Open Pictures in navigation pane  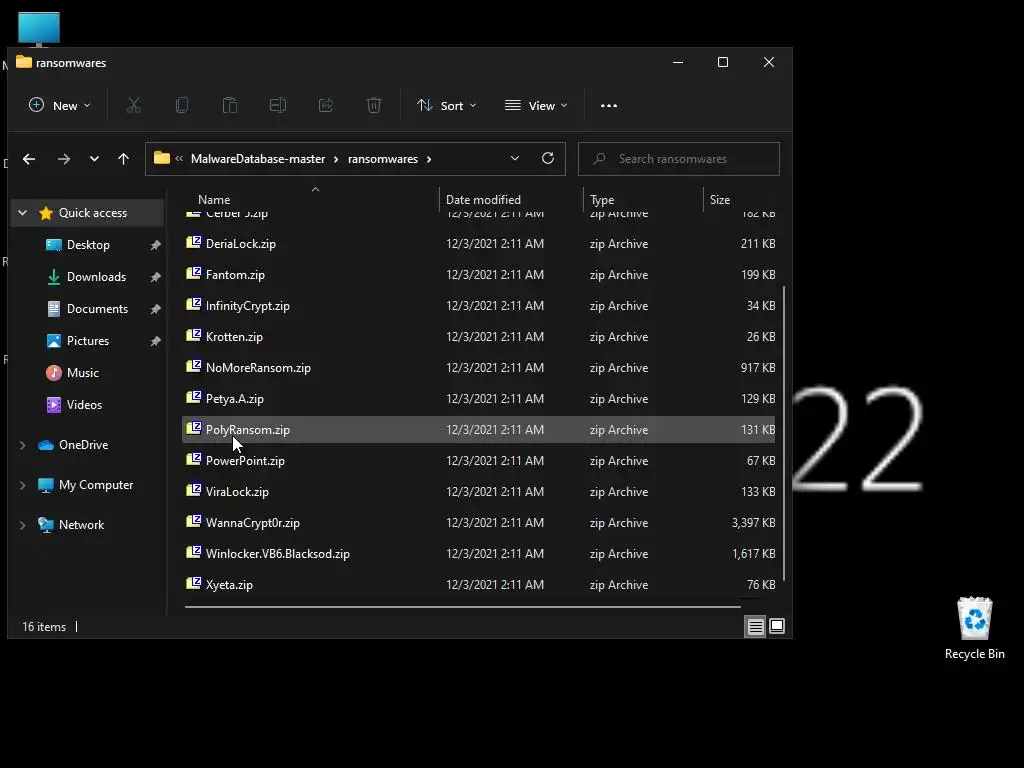click(88, 341)
